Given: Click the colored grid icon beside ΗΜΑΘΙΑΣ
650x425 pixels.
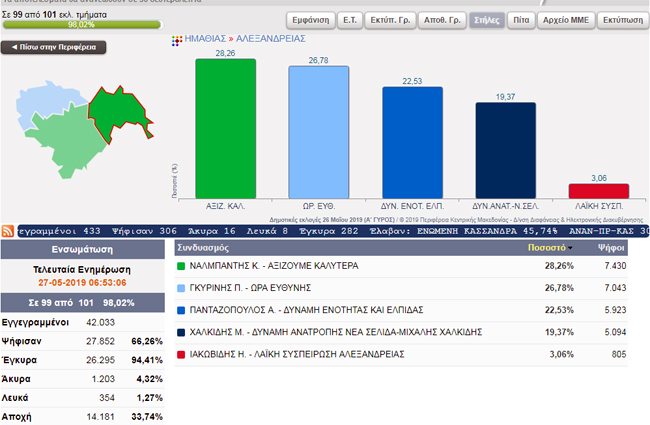Looking at the screenshot, I should (176, 38).
